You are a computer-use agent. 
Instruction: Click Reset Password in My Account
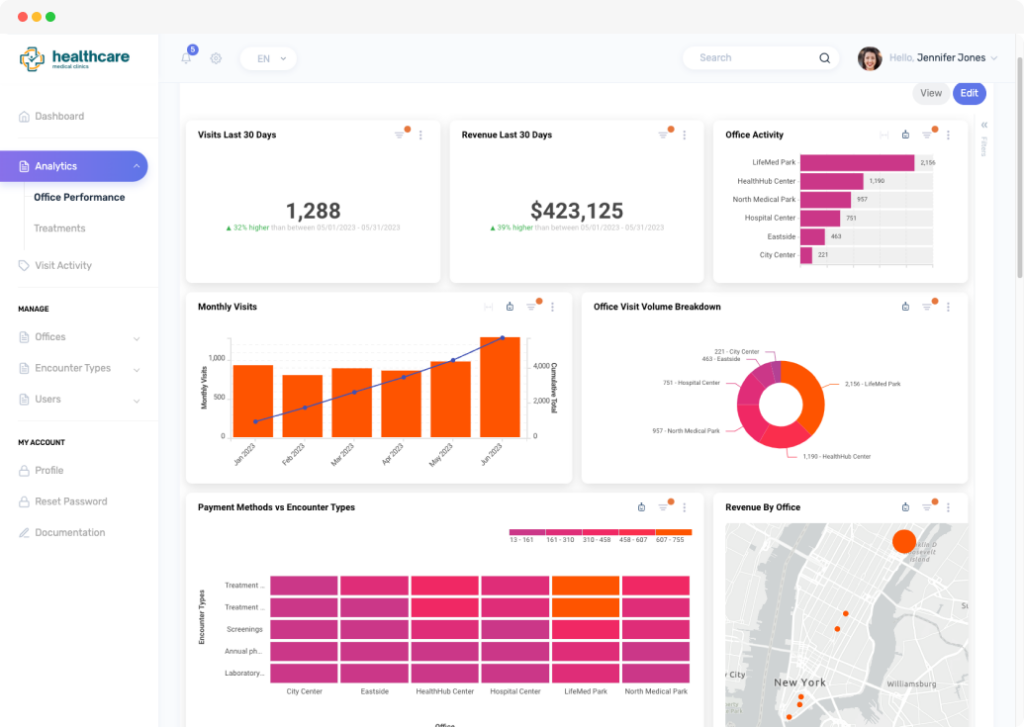[x=71, y=501]
